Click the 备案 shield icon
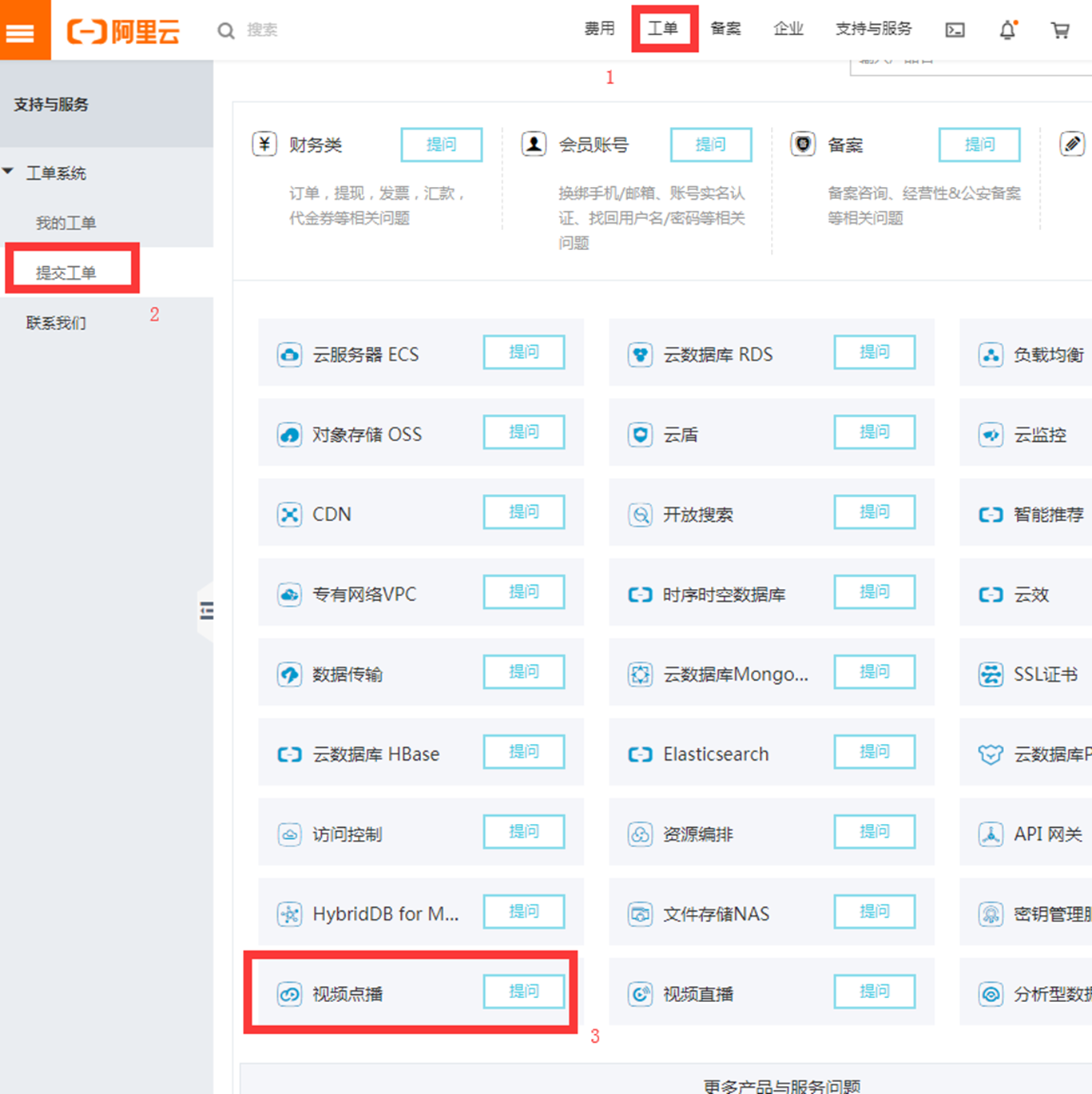Screen dimensions: 1092x1094 (x=803, y=144)
